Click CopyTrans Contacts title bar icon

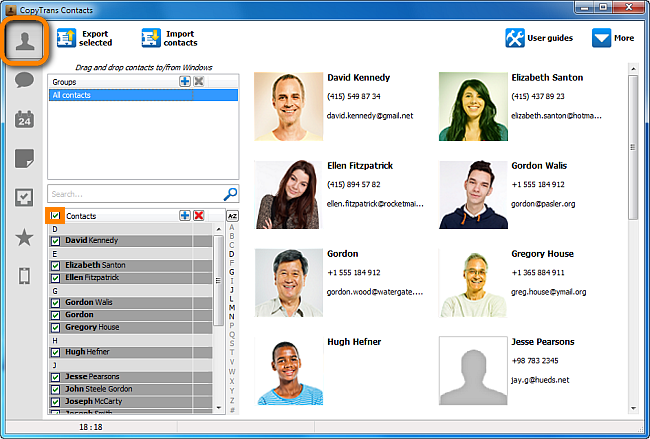coord(11,10)
